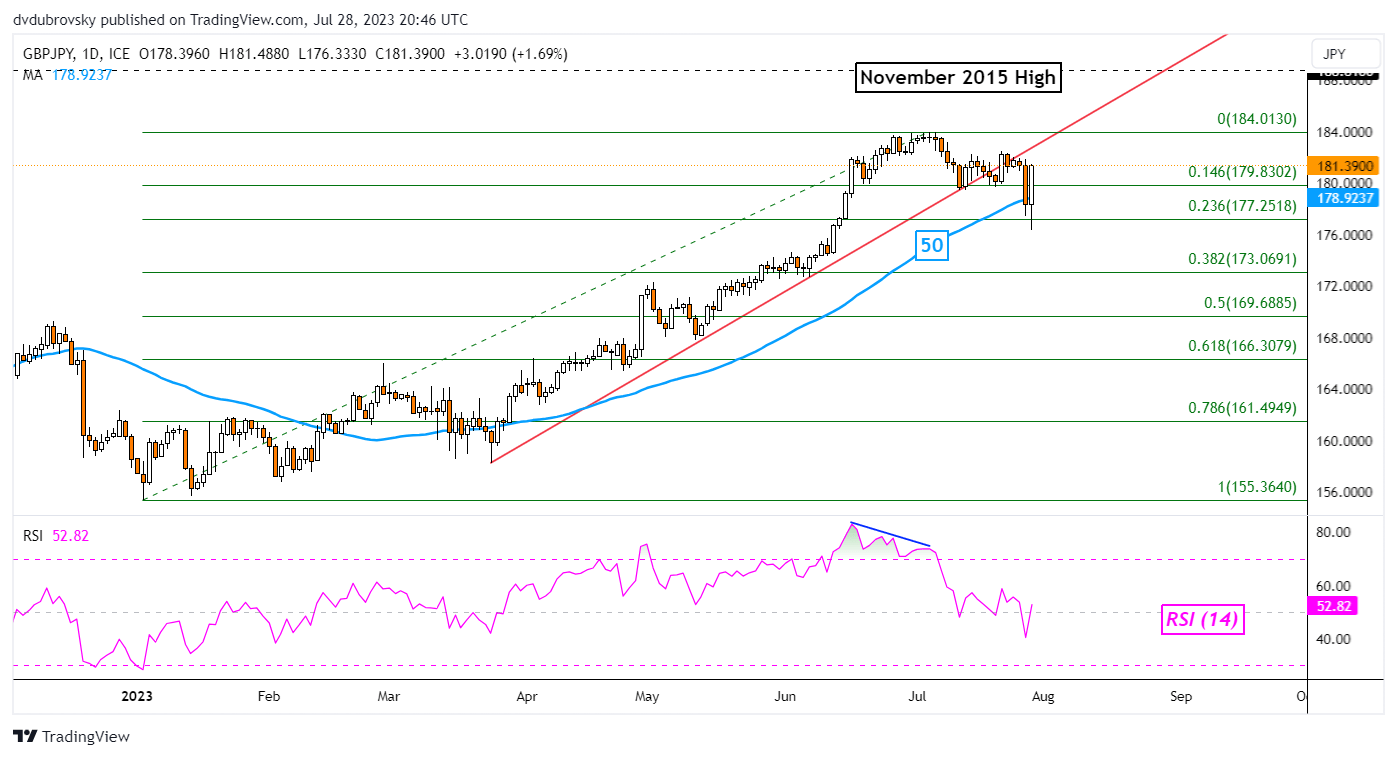Screen dimensions: 1397x758
Task: Click the Feb date axis label
Action: (x=270, y=697)
